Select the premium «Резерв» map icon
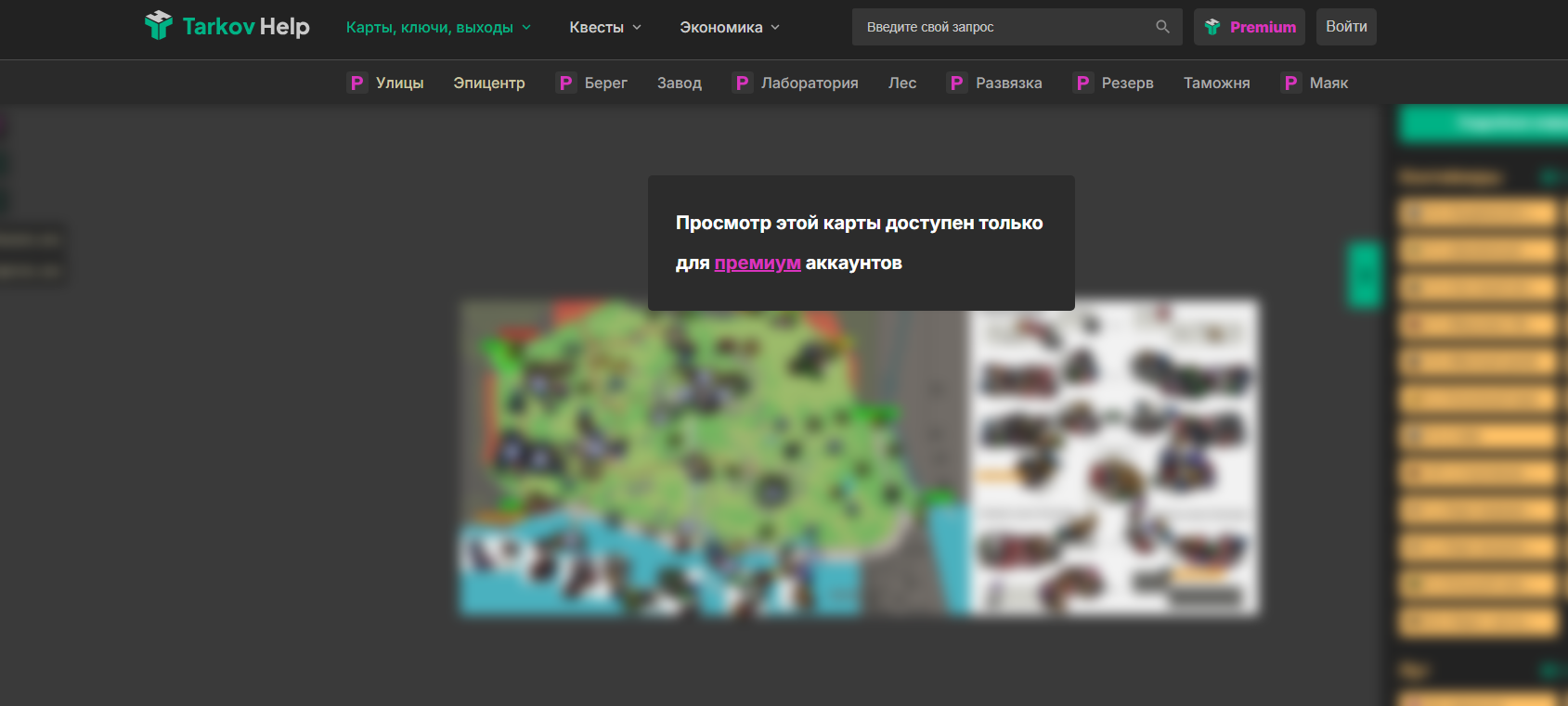Viewport: 1568px width, 706px height. [x=1082, y=83]
